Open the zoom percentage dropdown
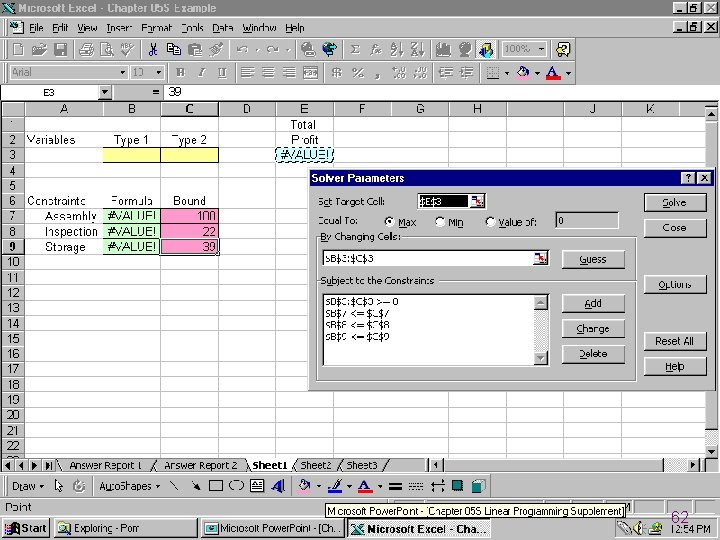 point(541,49)
